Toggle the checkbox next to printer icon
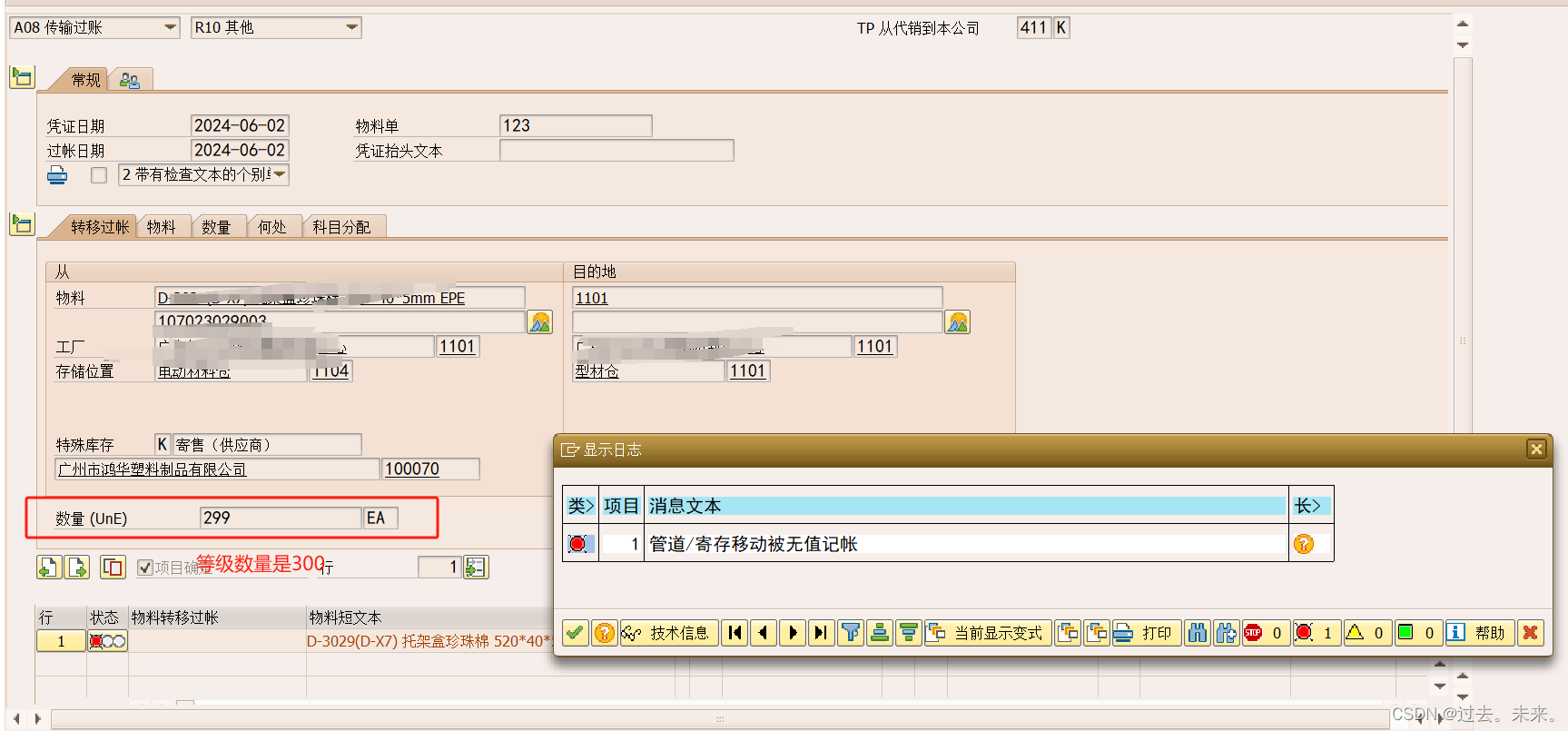The height and width of the screenshot is (731, 1568). 99,174
